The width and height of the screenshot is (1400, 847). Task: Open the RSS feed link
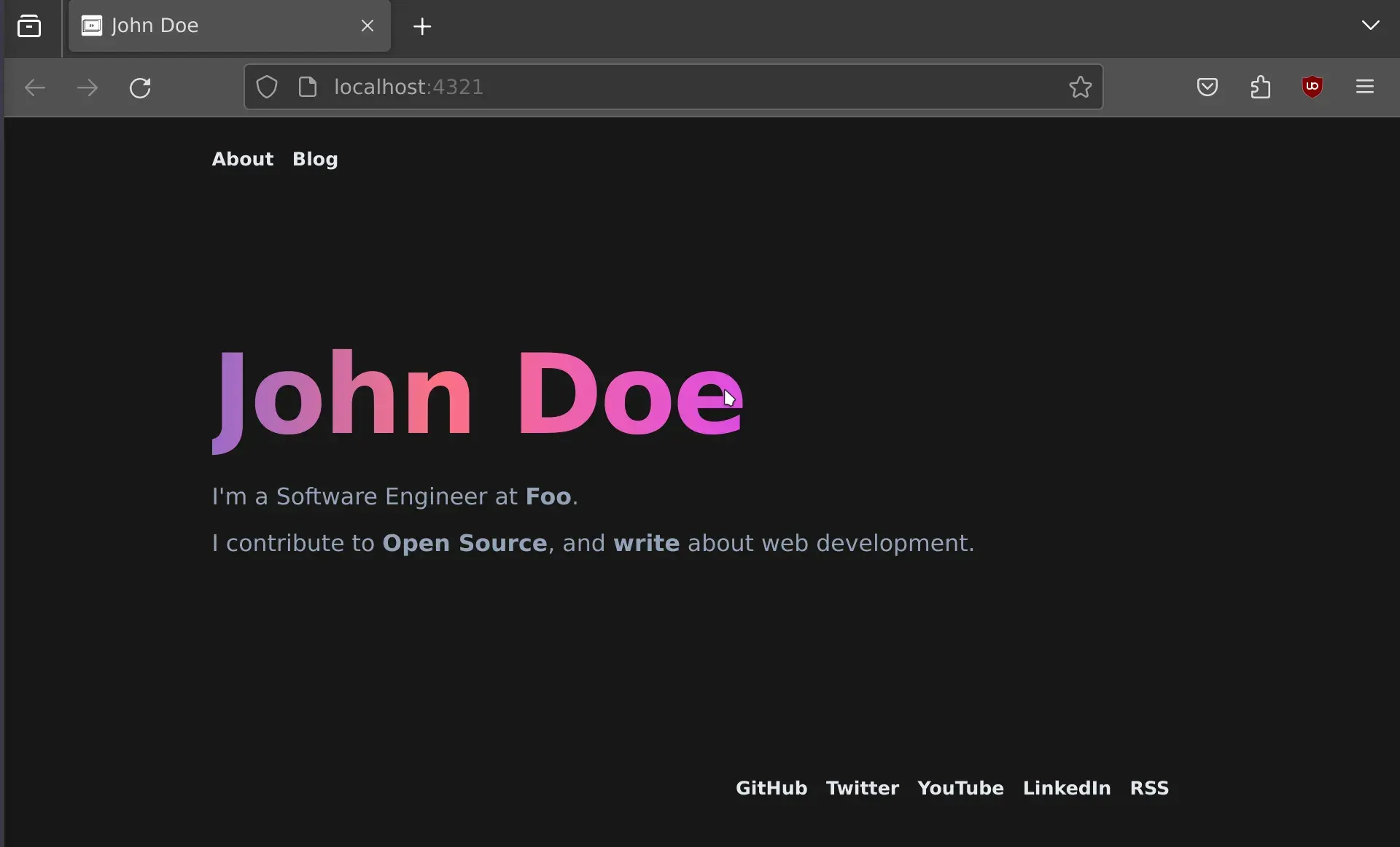[x=1149, y=788]
